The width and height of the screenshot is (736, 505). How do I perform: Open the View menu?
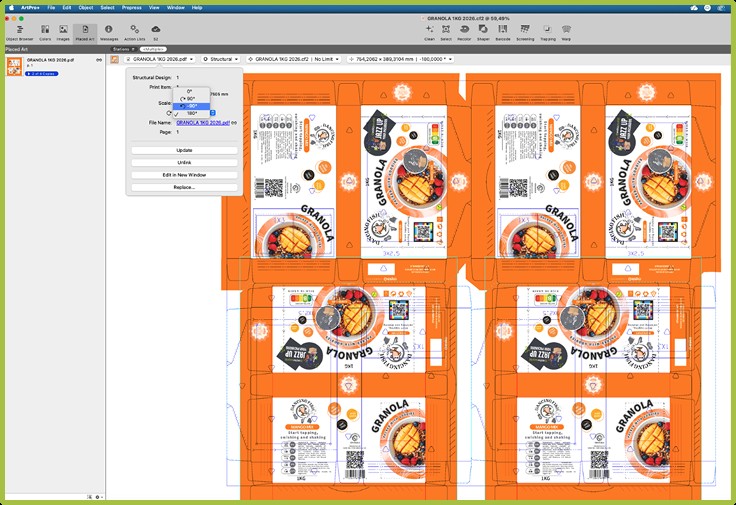(x=154, y=8)
